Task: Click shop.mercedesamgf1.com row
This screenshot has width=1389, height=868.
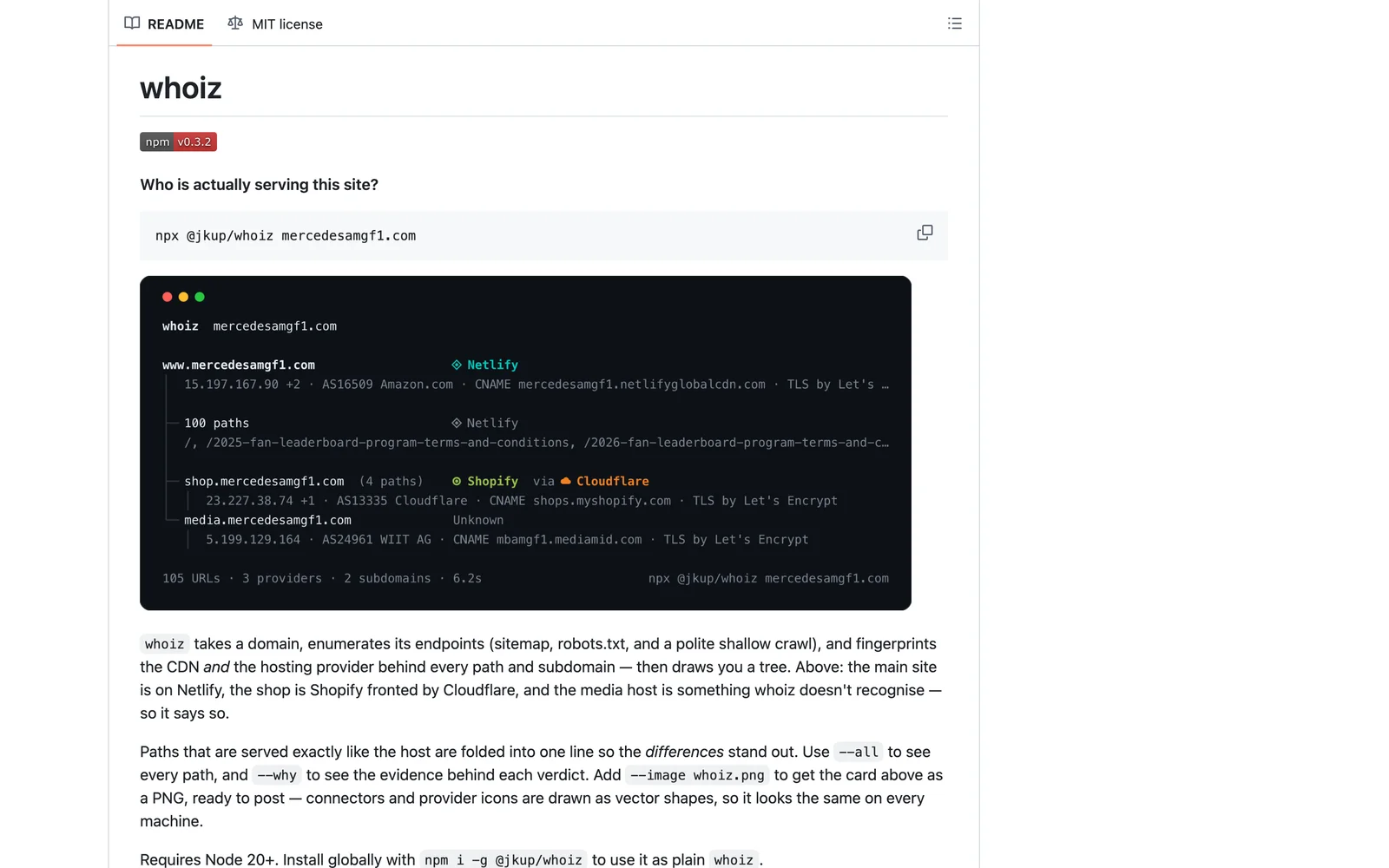Action: 264,481
